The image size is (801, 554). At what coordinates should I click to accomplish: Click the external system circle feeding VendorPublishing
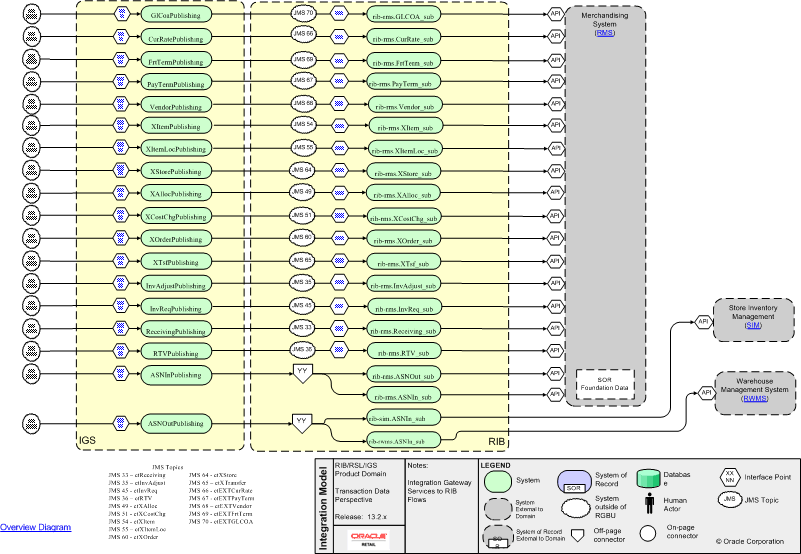32,104
